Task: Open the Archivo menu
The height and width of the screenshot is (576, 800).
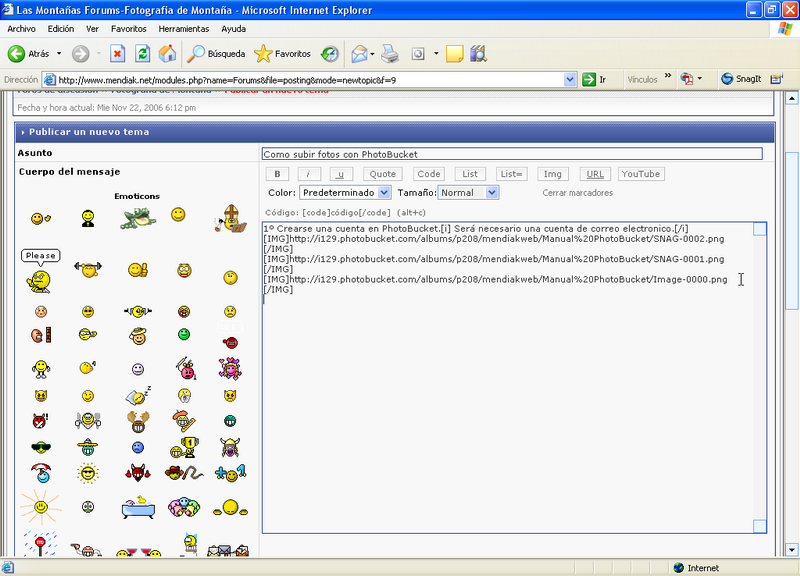Action: (x=21, y=29)
